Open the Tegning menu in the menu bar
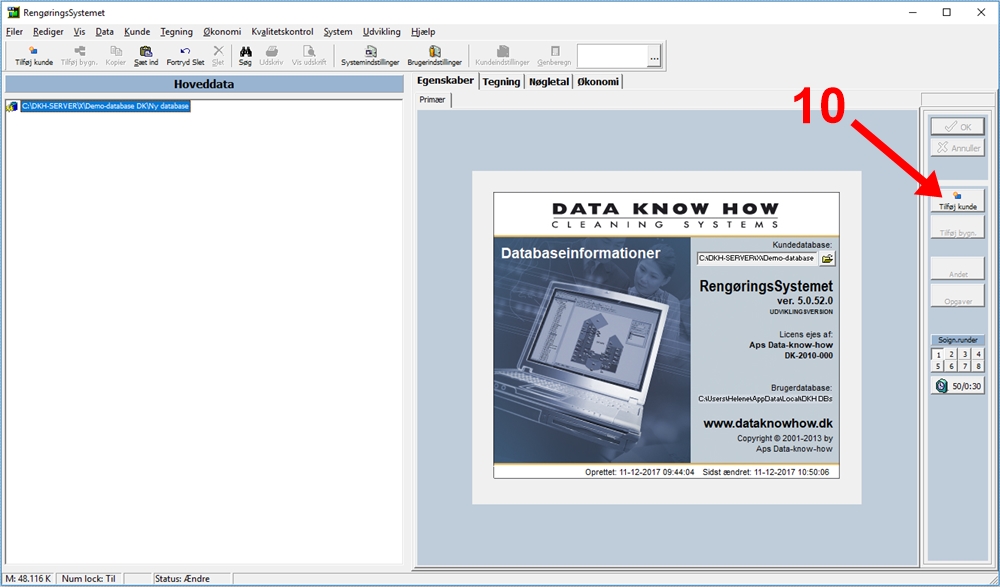 [177, 31]
